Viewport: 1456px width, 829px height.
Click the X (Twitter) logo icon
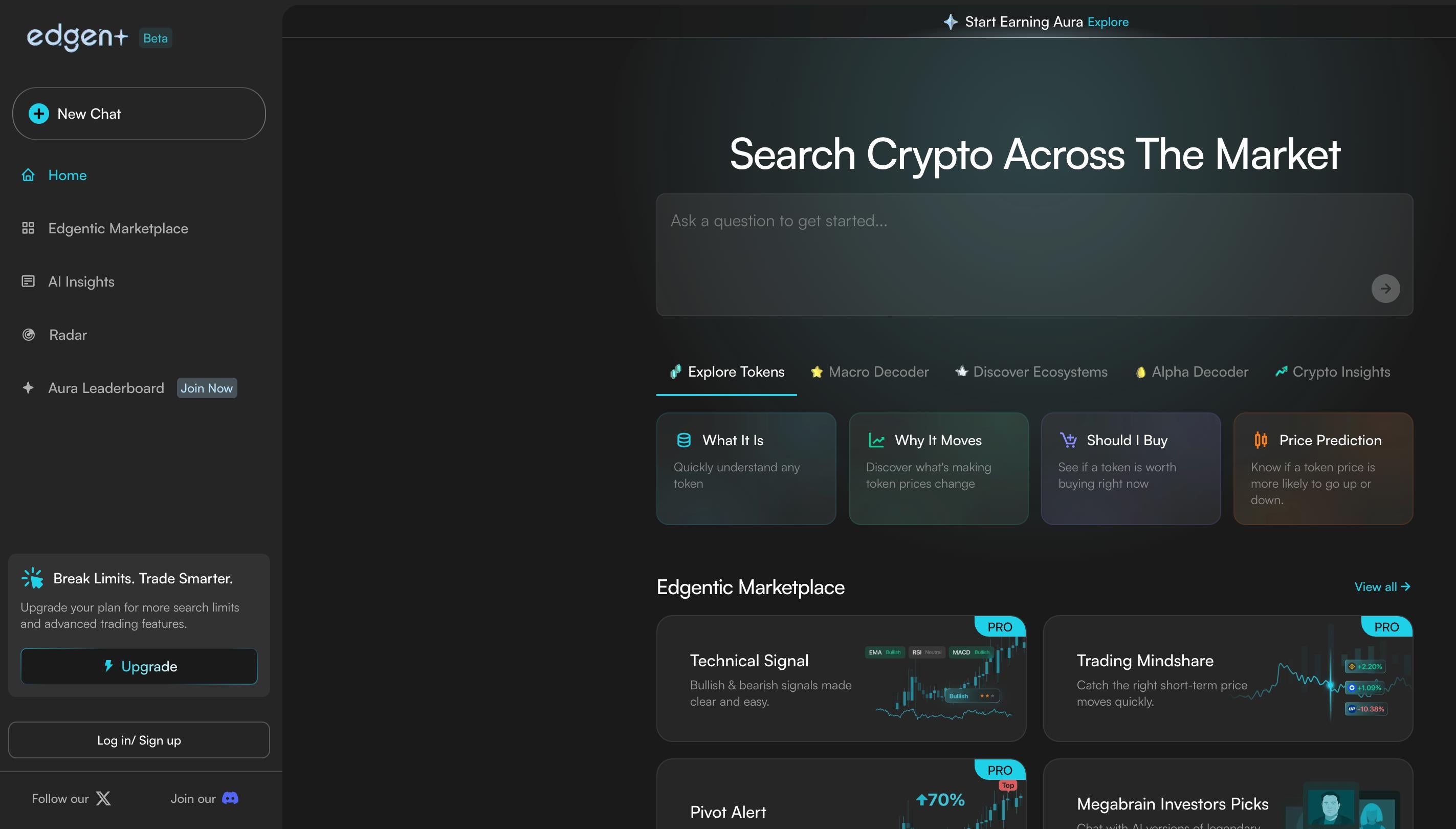[103, 798]
